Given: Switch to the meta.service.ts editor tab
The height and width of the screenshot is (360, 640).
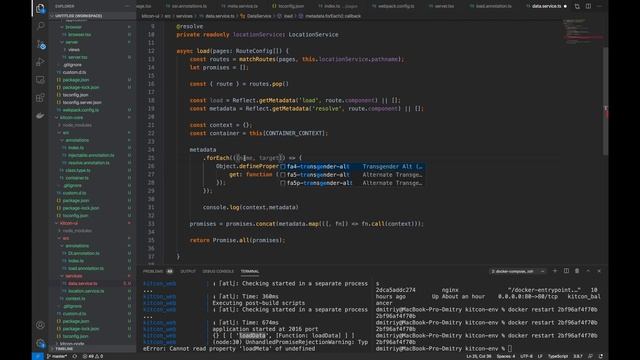Looking at the screenshot, I should click(x=240, y=7).
